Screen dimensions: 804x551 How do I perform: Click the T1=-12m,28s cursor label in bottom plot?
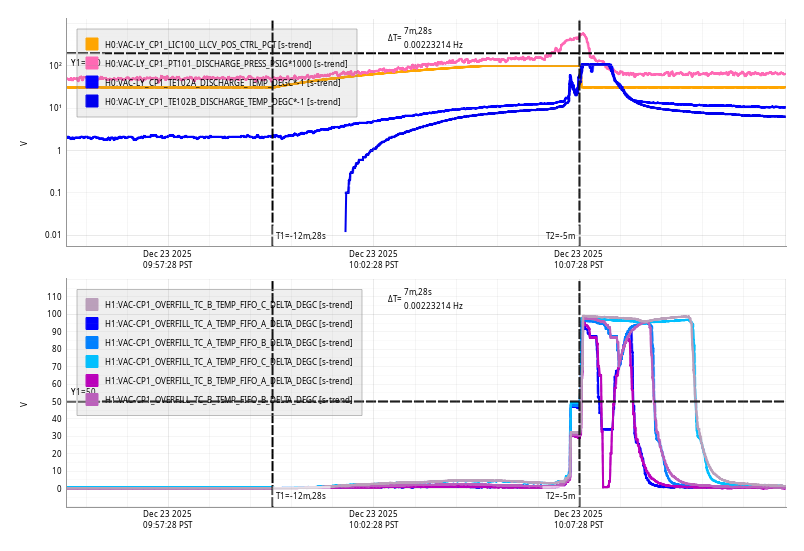coord(301,496)
